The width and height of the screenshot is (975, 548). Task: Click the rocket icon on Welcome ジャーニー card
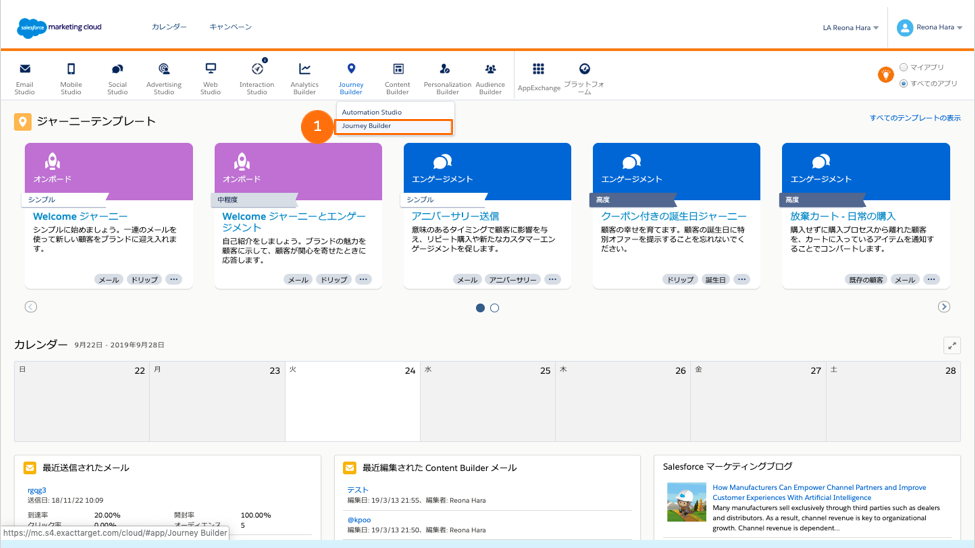click(x=53, y=162)
